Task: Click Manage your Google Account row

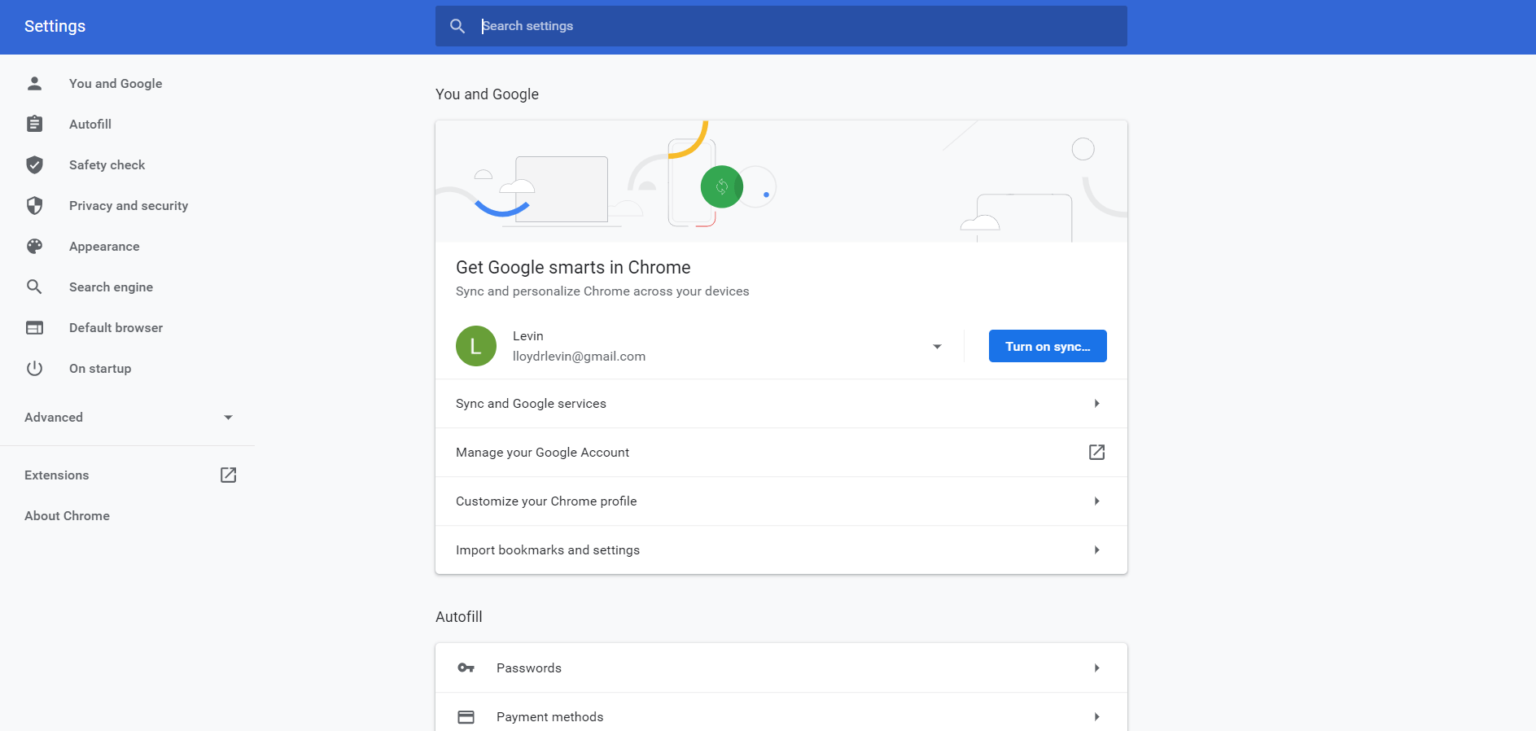Action: 781,452
